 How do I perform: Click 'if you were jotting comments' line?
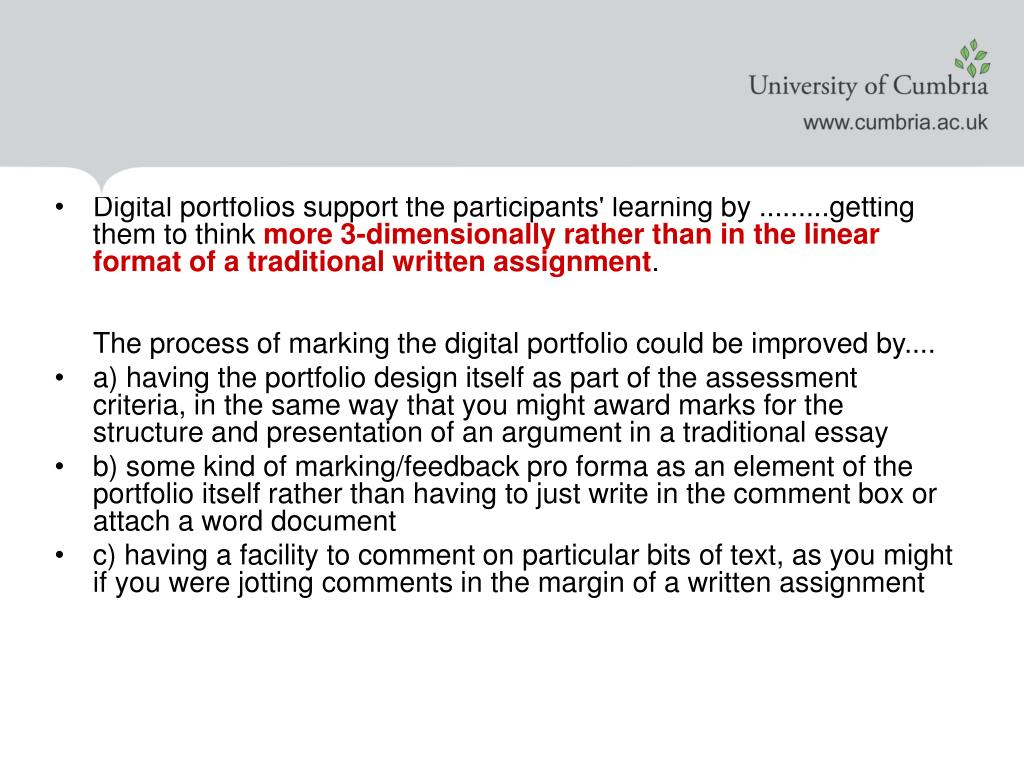[509, 583]
